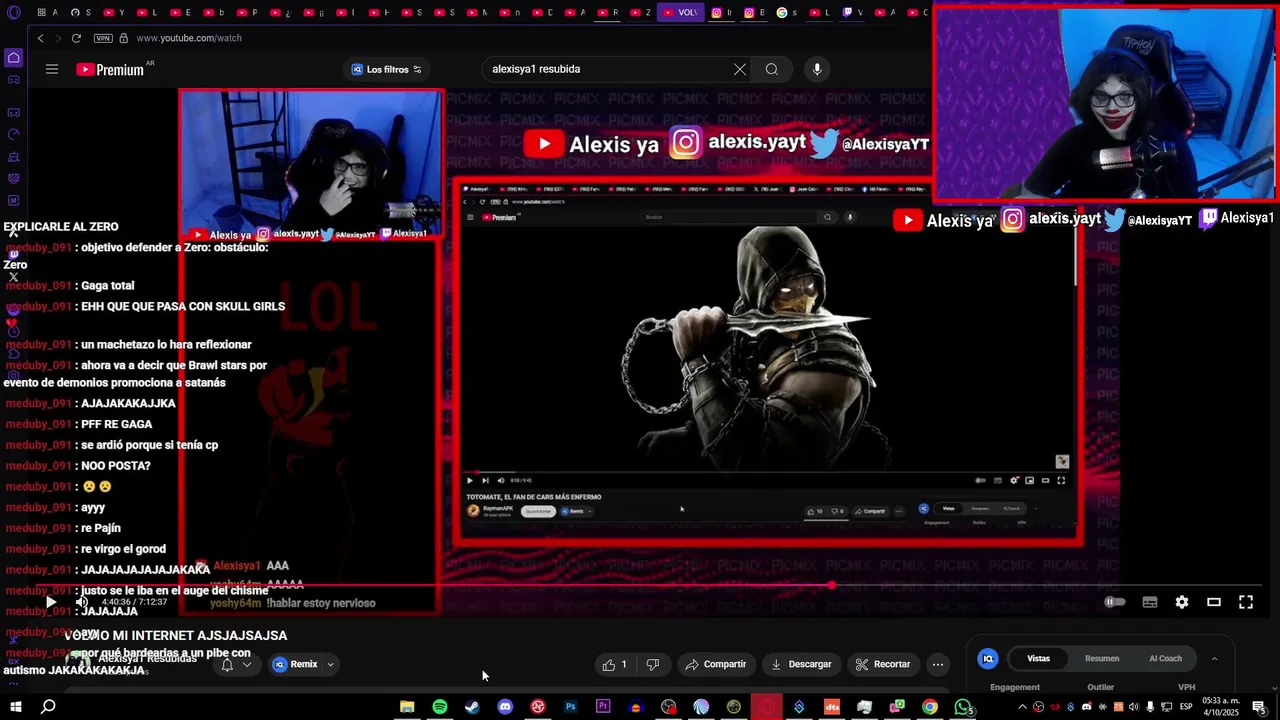This screenshot has width=1280, height=720.
Task: Switch to the VOLV browser tab
Action: (x=681, y=12)
